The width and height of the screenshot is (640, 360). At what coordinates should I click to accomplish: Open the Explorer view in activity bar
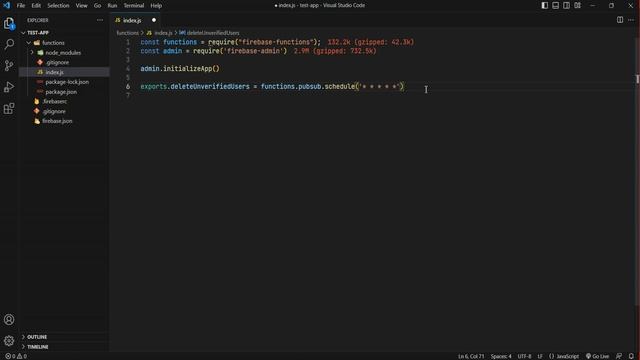(9, 24)
